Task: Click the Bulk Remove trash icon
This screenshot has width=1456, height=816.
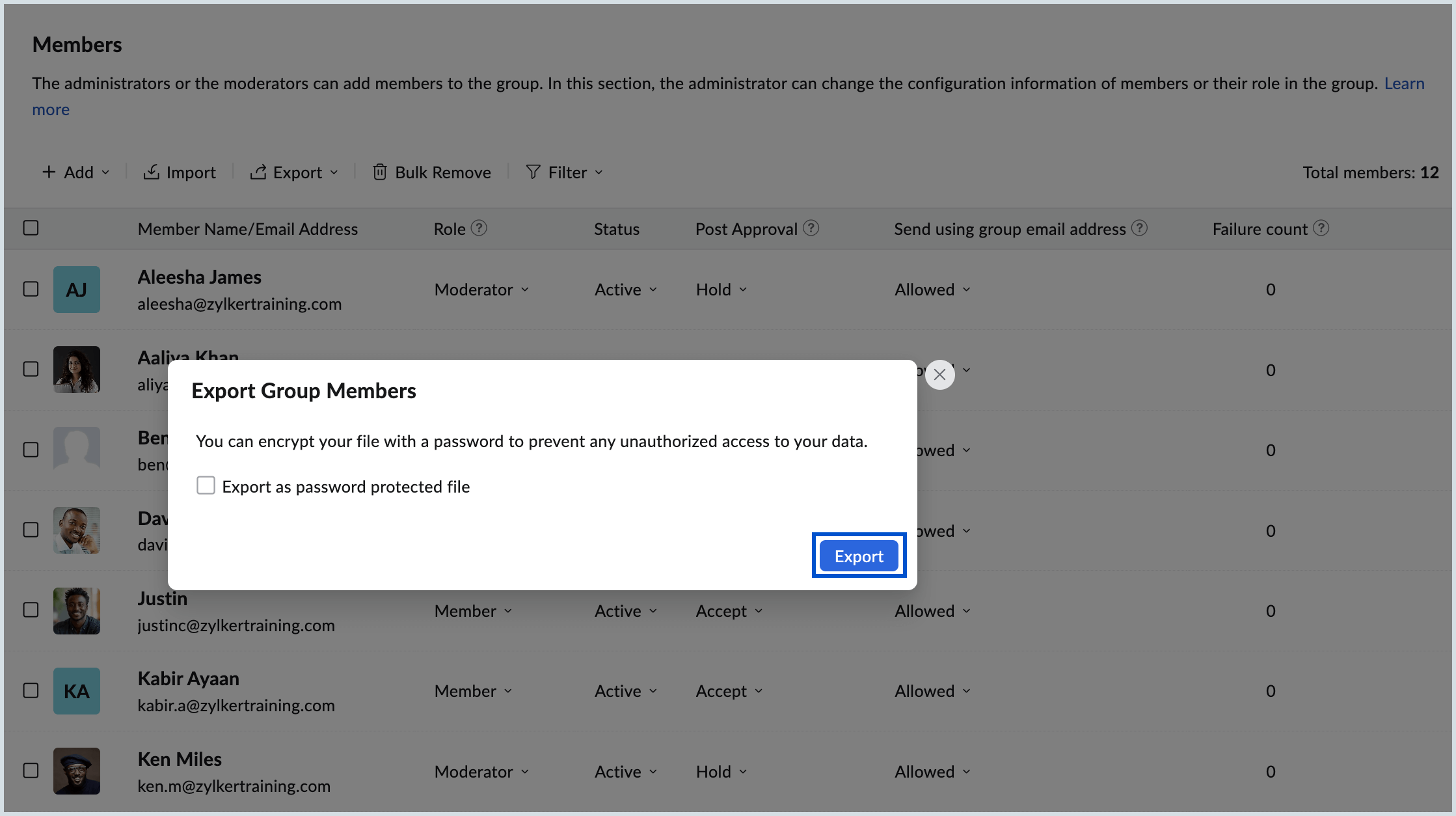Action: pyautogui.click(x=380, y=172)
